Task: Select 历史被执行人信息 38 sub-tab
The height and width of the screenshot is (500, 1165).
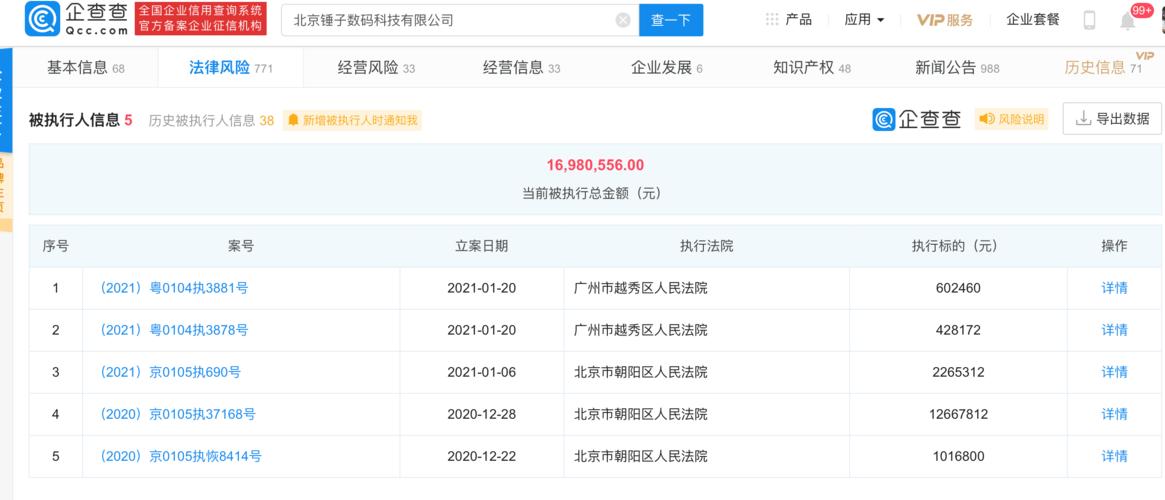Action: [211, 120]
